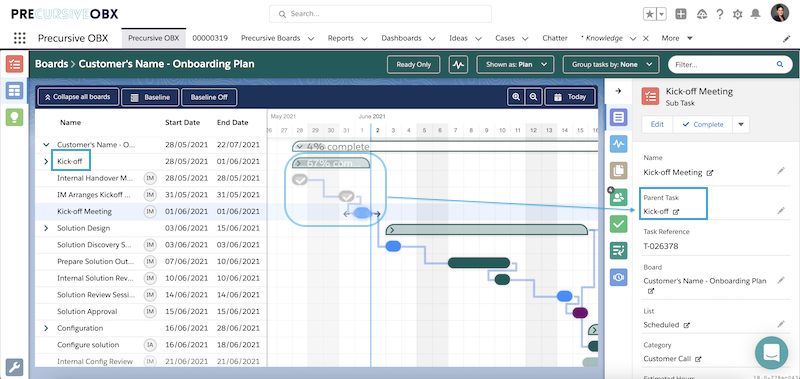Image resolution: width=800 pixels, height=379 pixels.
Task: Open the Ideas tab
Action: tap(459, 38)
